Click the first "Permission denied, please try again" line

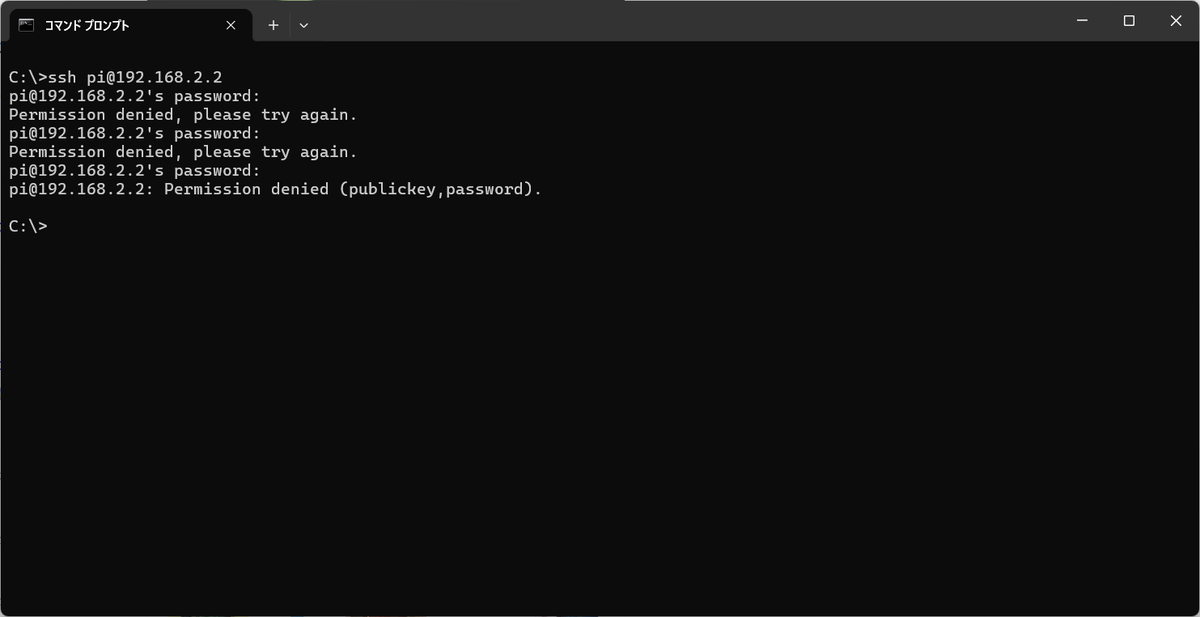tap(183, 115)
